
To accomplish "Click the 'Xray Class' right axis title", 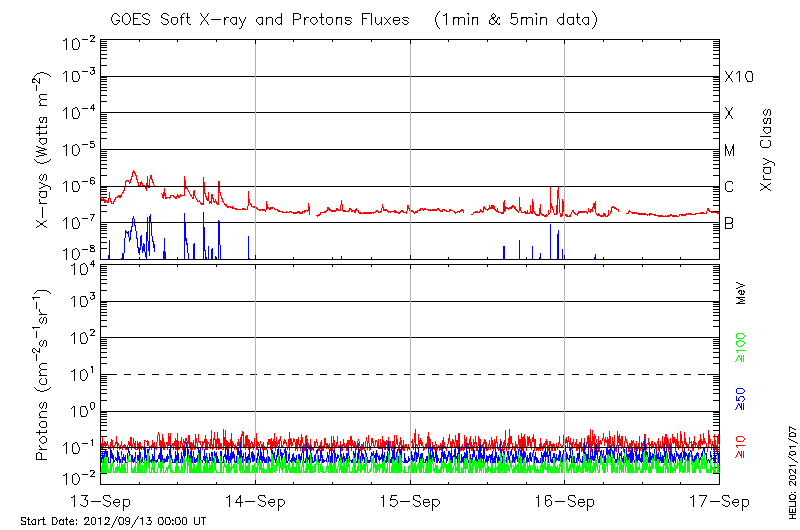I will click(767, 150).
